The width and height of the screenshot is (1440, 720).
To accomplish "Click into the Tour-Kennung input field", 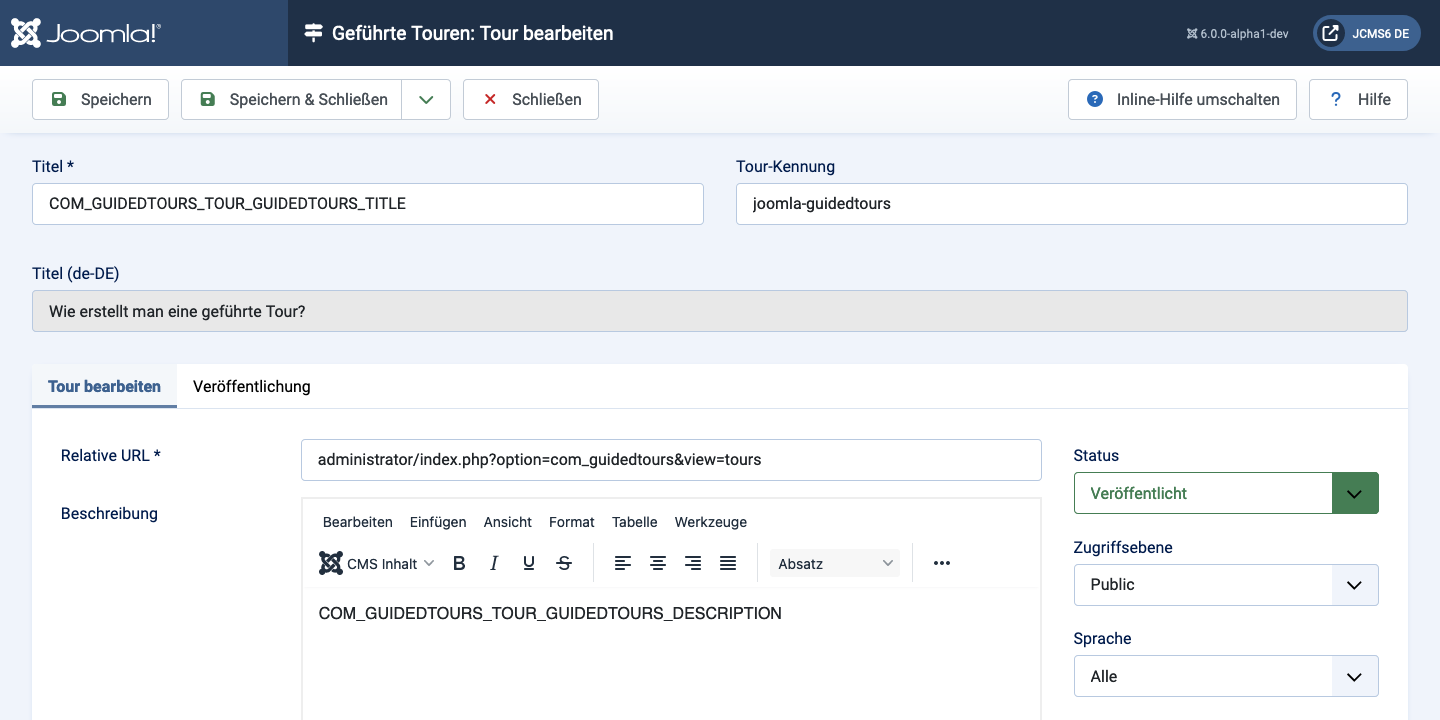I will pyautogui.click(x=1071, y=204).
